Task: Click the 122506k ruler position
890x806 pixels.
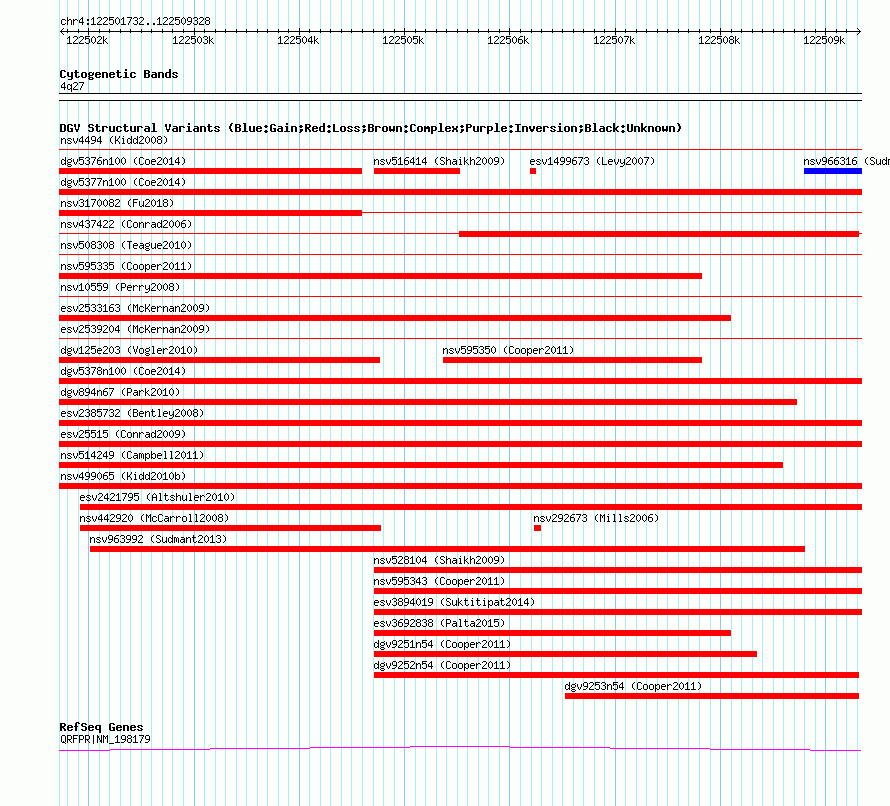Action: (508, 40)
